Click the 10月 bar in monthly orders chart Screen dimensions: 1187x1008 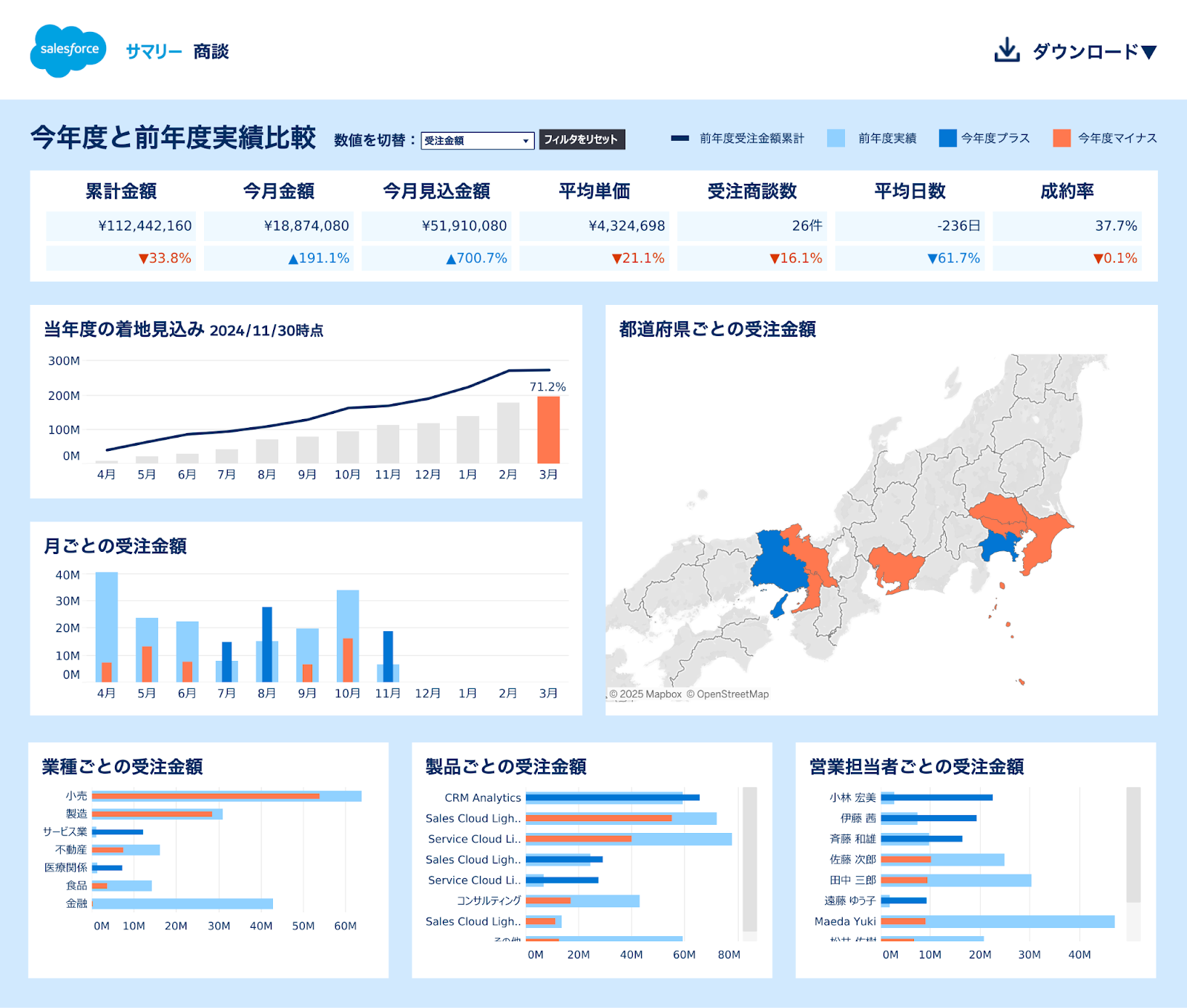[x=348, y=636]
